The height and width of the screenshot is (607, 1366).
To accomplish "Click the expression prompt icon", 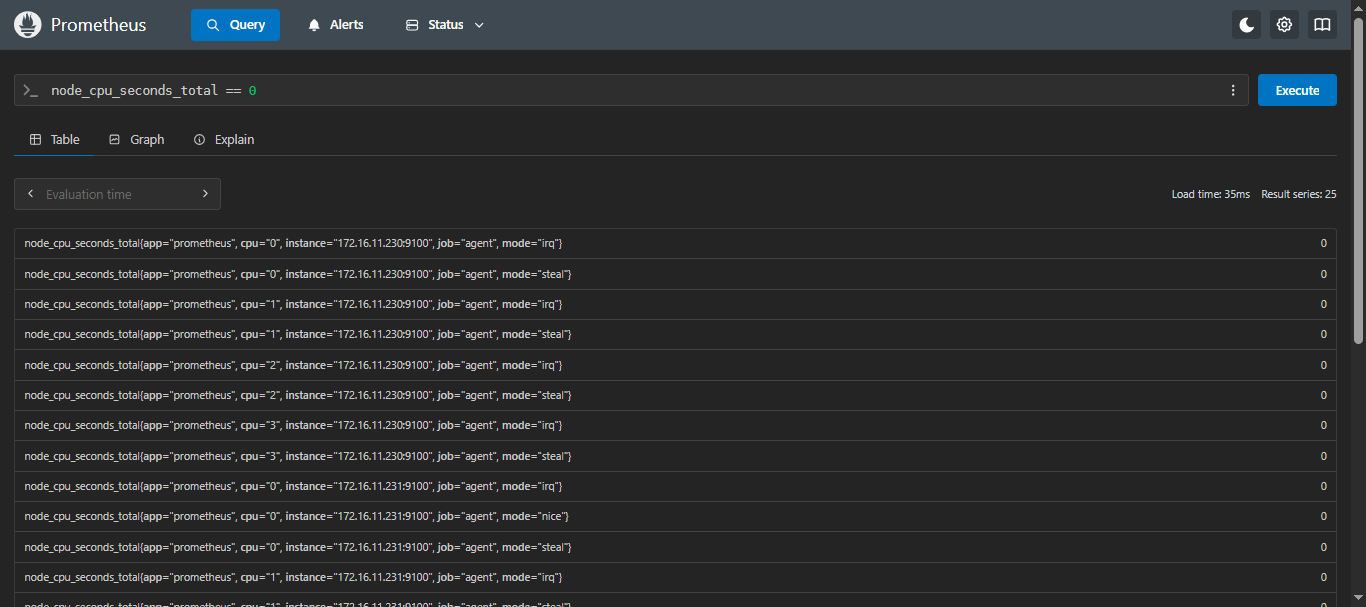I will [x=31, y=90].
